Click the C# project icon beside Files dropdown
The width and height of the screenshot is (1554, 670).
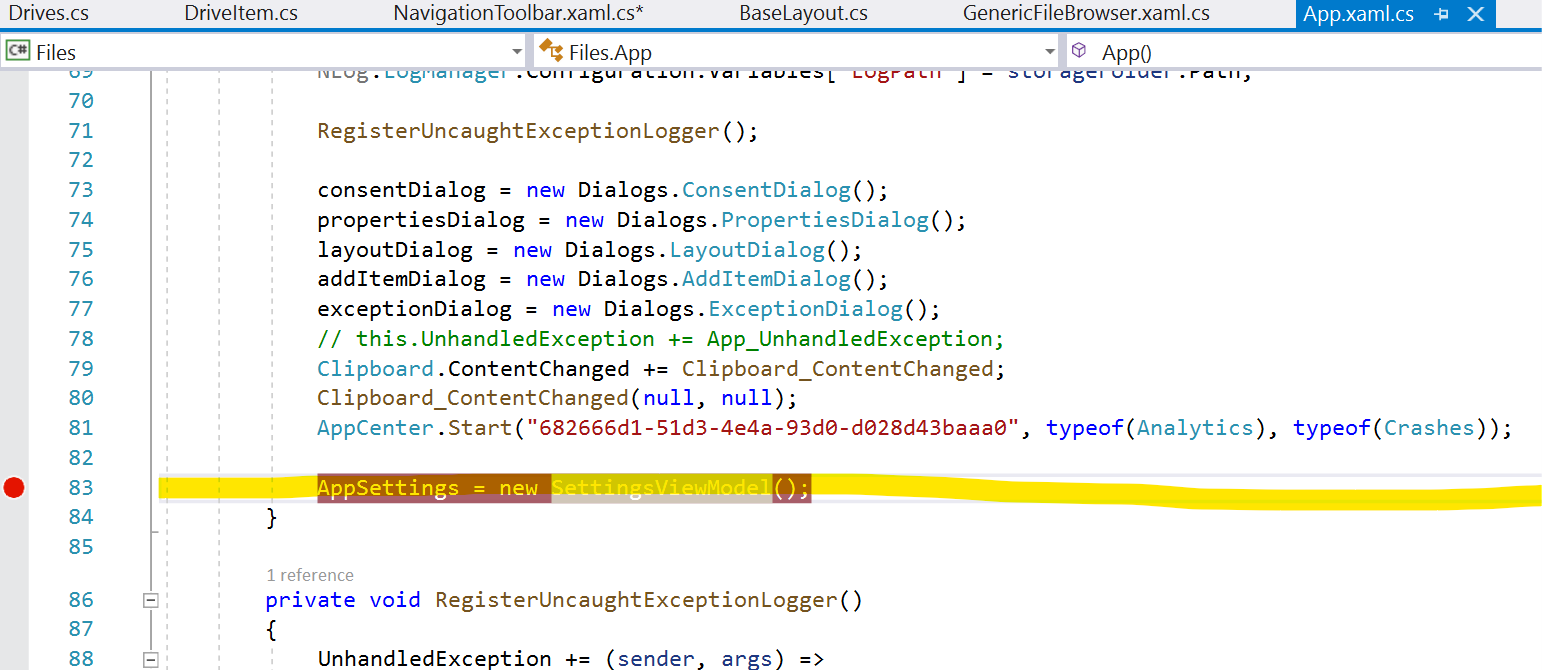(18, 50)
